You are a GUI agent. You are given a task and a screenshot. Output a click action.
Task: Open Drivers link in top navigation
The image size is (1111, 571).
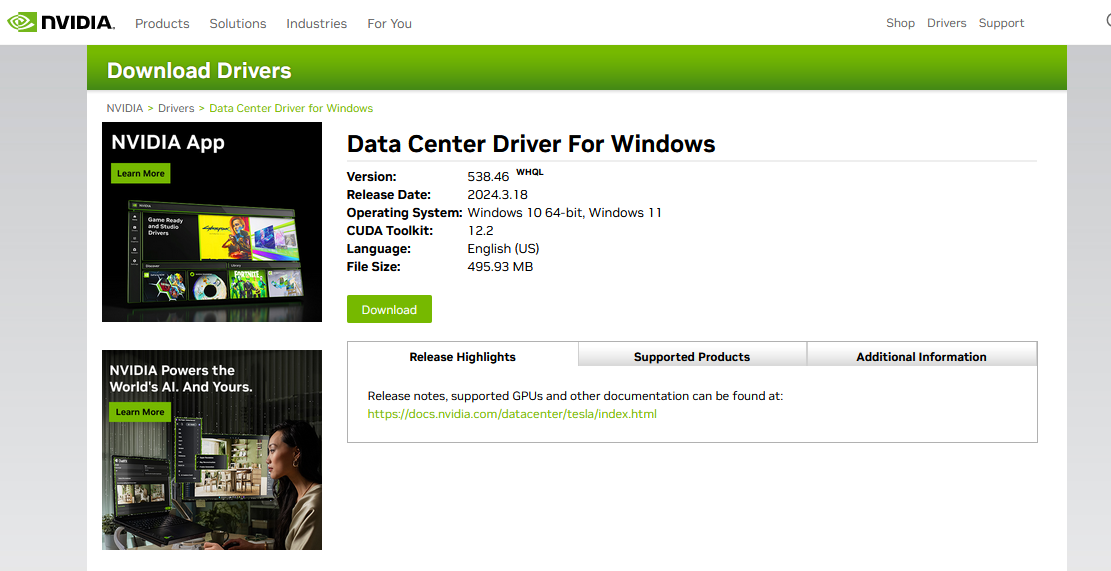[947, 23]
